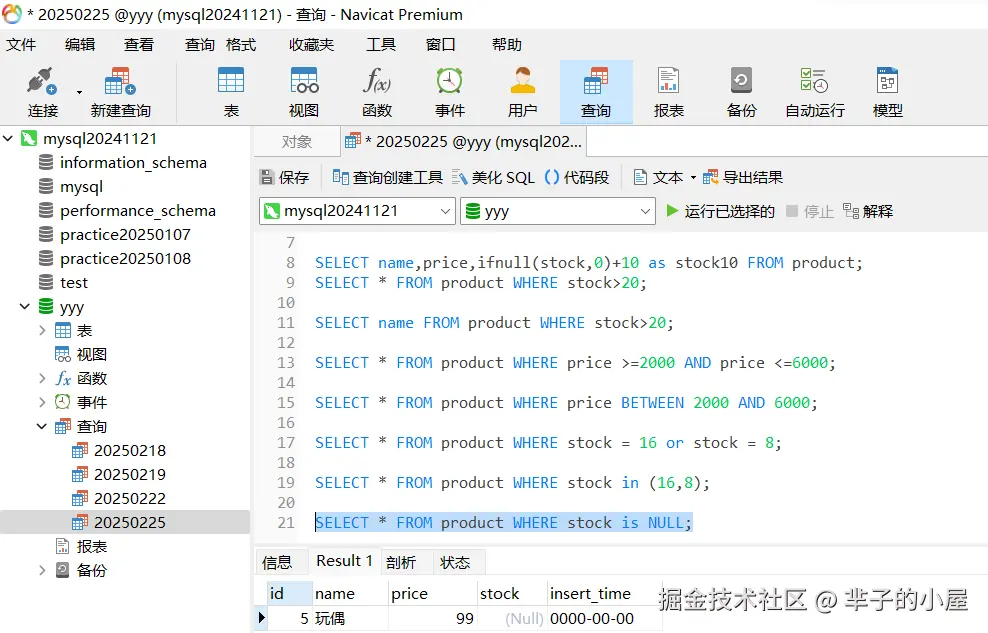This screenshot has height=633, width=988.
Task: Open the 查询 (Query) menu
Action: point(200,45)
